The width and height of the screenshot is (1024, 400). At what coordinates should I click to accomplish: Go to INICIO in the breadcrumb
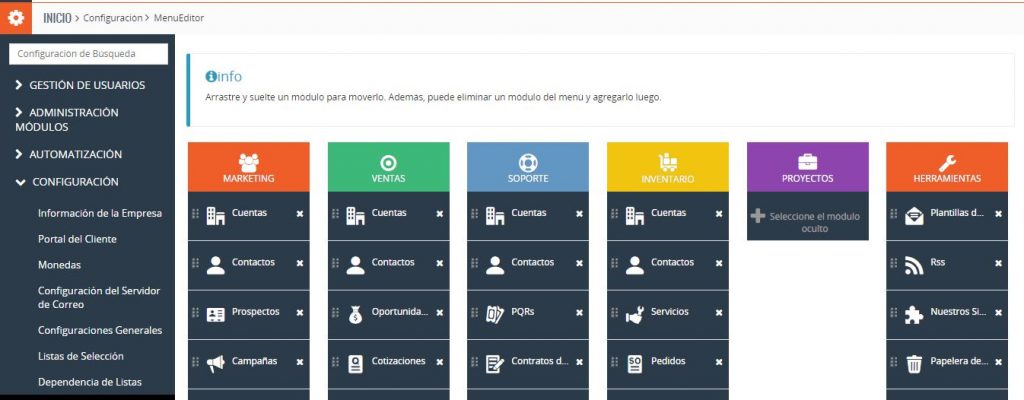(x=57, y=18)
